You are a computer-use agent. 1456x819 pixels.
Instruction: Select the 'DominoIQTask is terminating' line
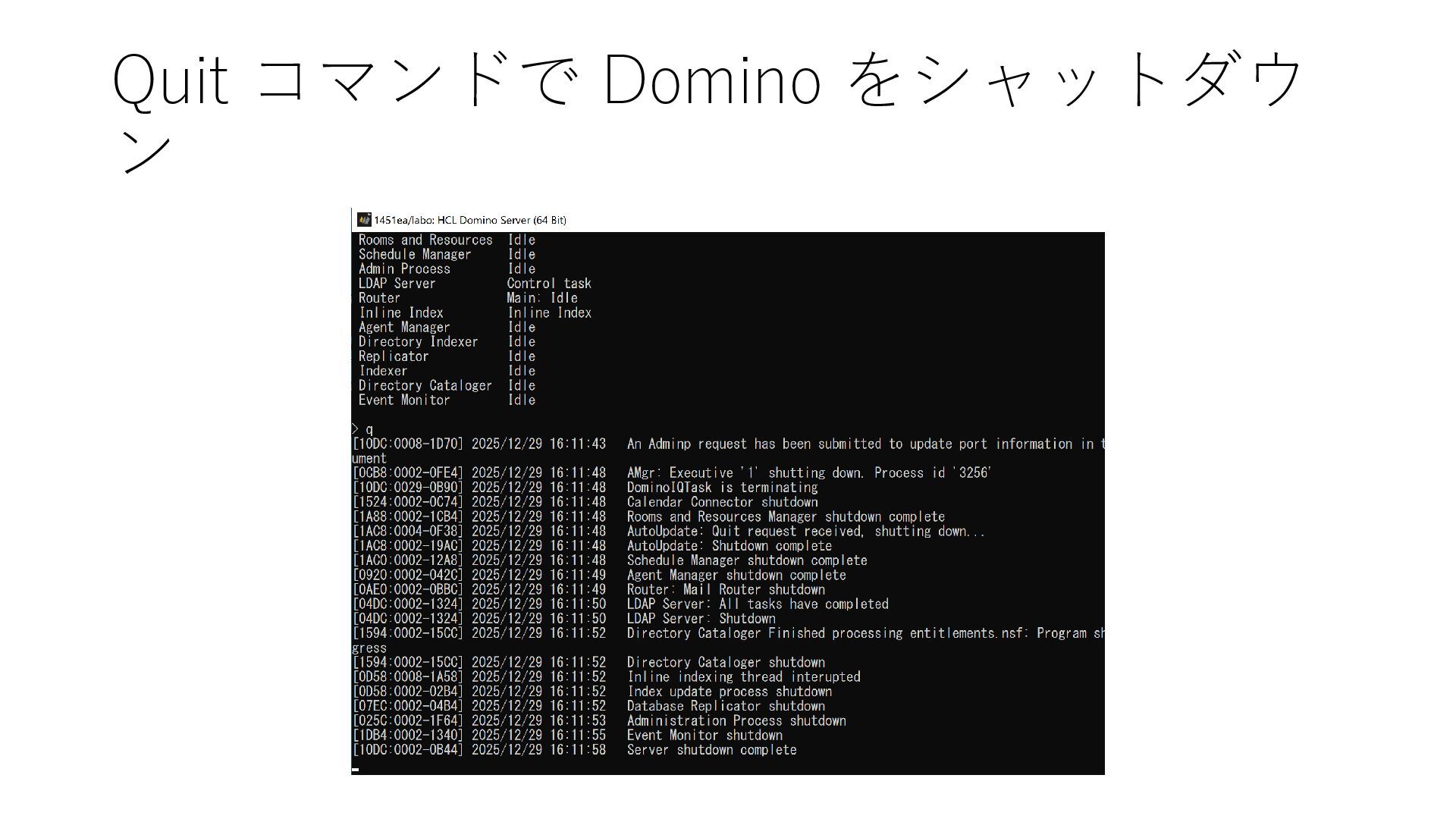click(721, 488)
